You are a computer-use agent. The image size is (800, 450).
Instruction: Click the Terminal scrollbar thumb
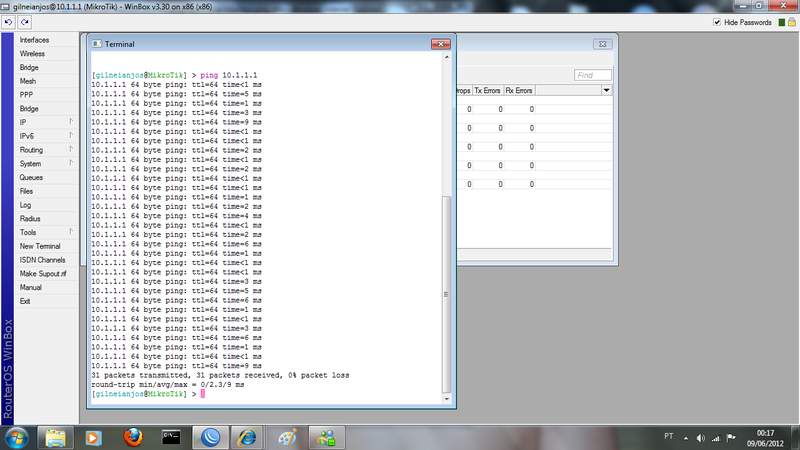click(446, 294)
